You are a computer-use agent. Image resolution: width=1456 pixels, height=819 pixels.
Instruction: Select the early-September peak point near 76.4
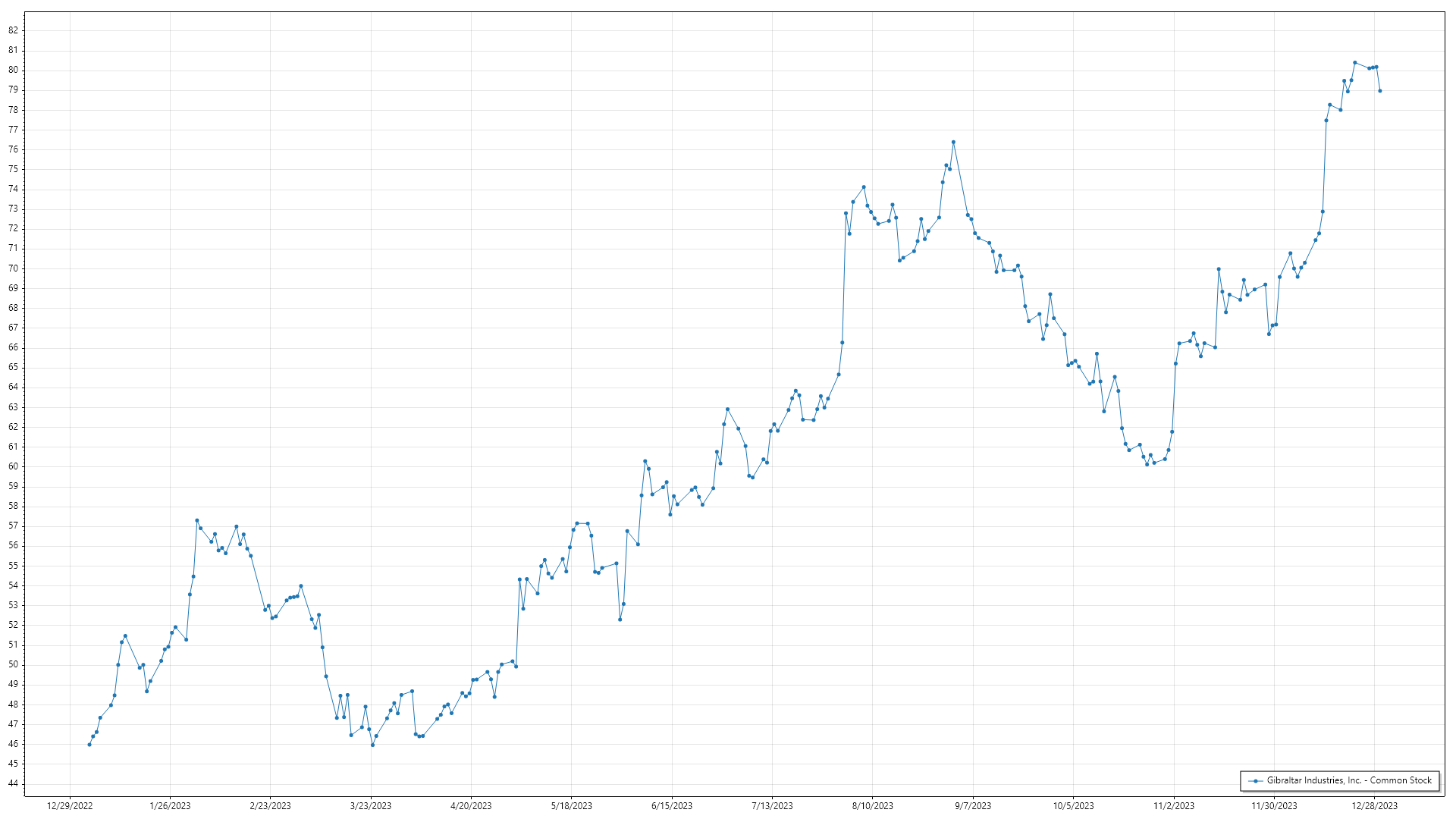[x=953, y=142]
